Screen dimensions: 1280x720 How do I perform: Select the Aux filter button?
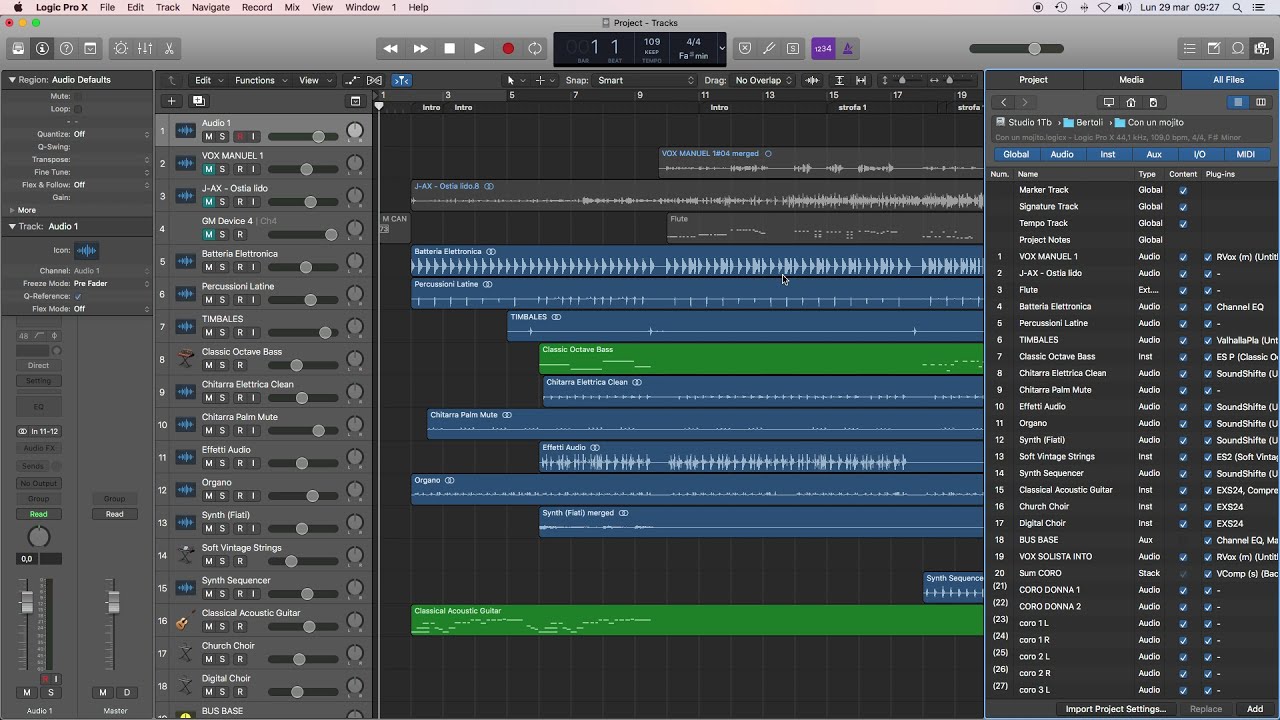coord(1154,154)
